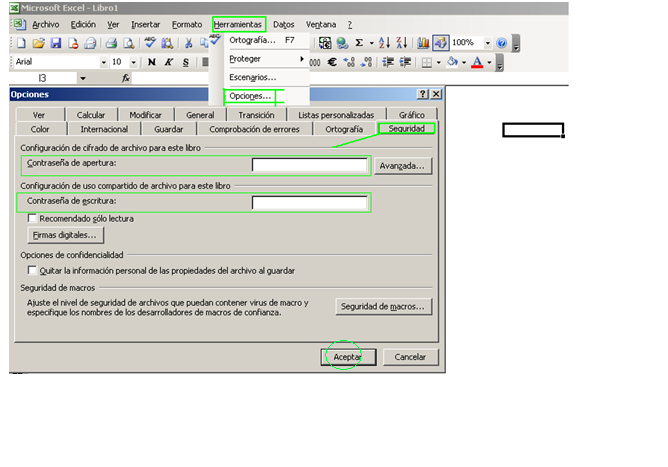Click the Permission restricted document icon
Image resolution: width=668 pixels, height=467 pixels.
73,43
